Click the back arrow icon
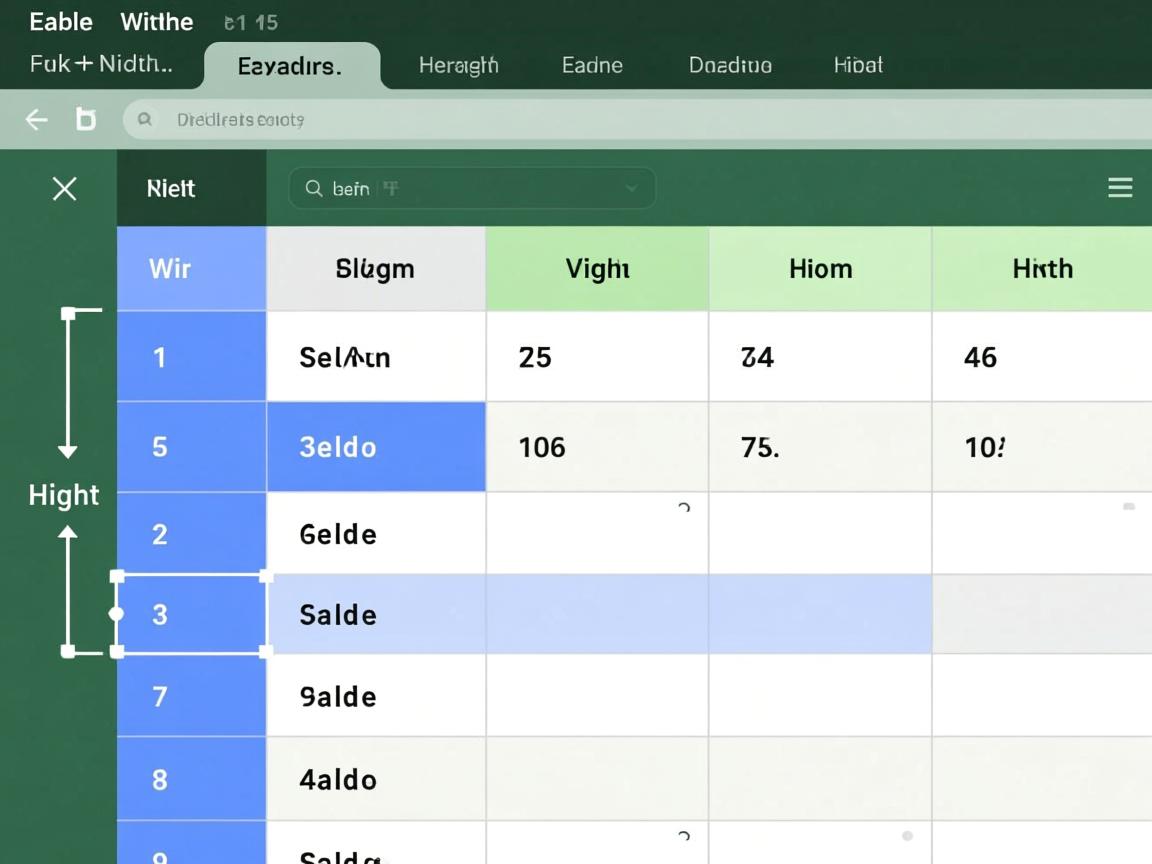1152x864 pixels. coord(37,120)
